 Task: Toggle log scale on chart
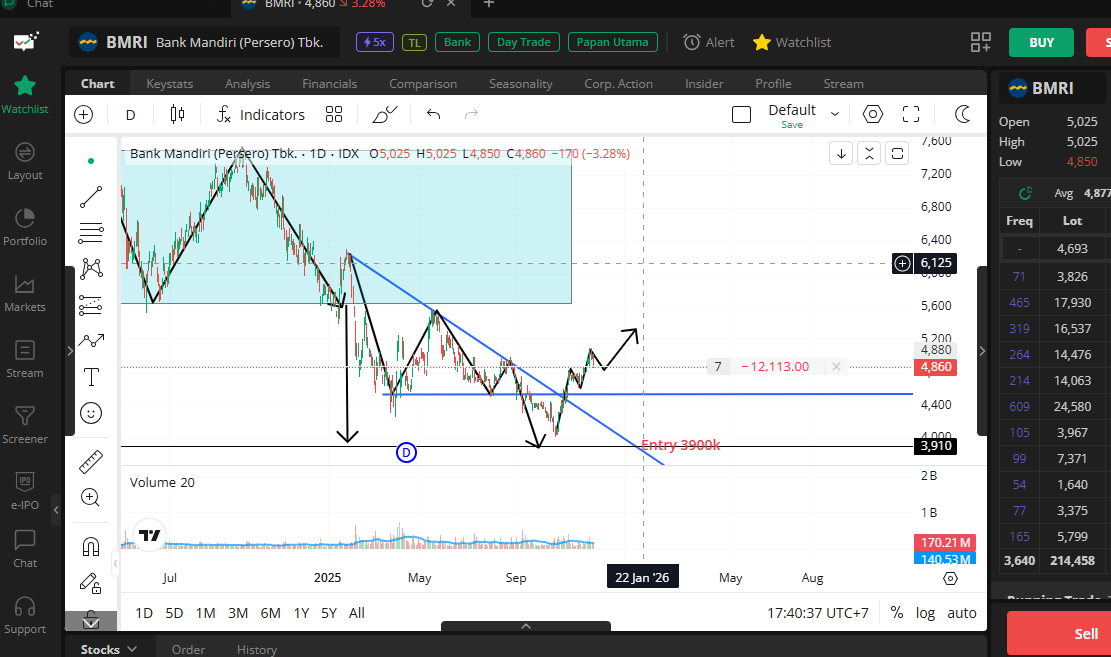pos(925,612)
